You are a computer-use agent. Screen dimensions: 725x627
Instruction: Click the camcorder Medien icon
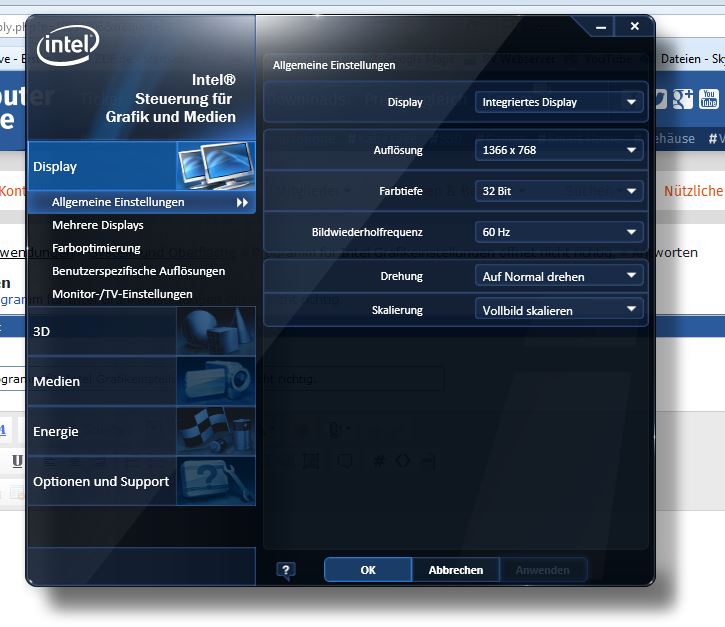pyautogui.click(x=216, y=381)
